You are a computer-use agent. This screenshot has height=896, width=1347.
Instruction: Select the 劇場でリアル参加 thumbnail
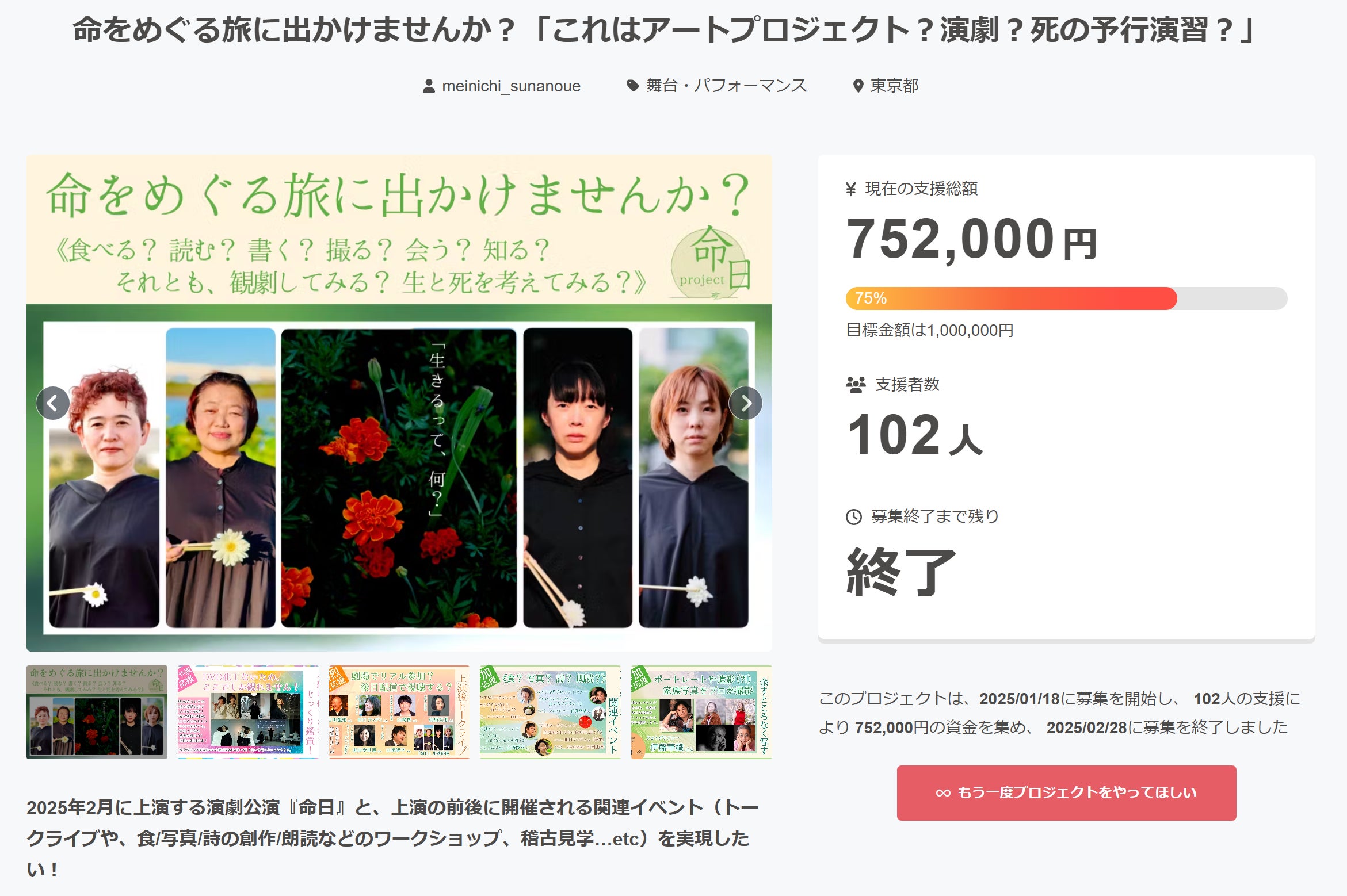pyautogui.click(x=399, y=712)
